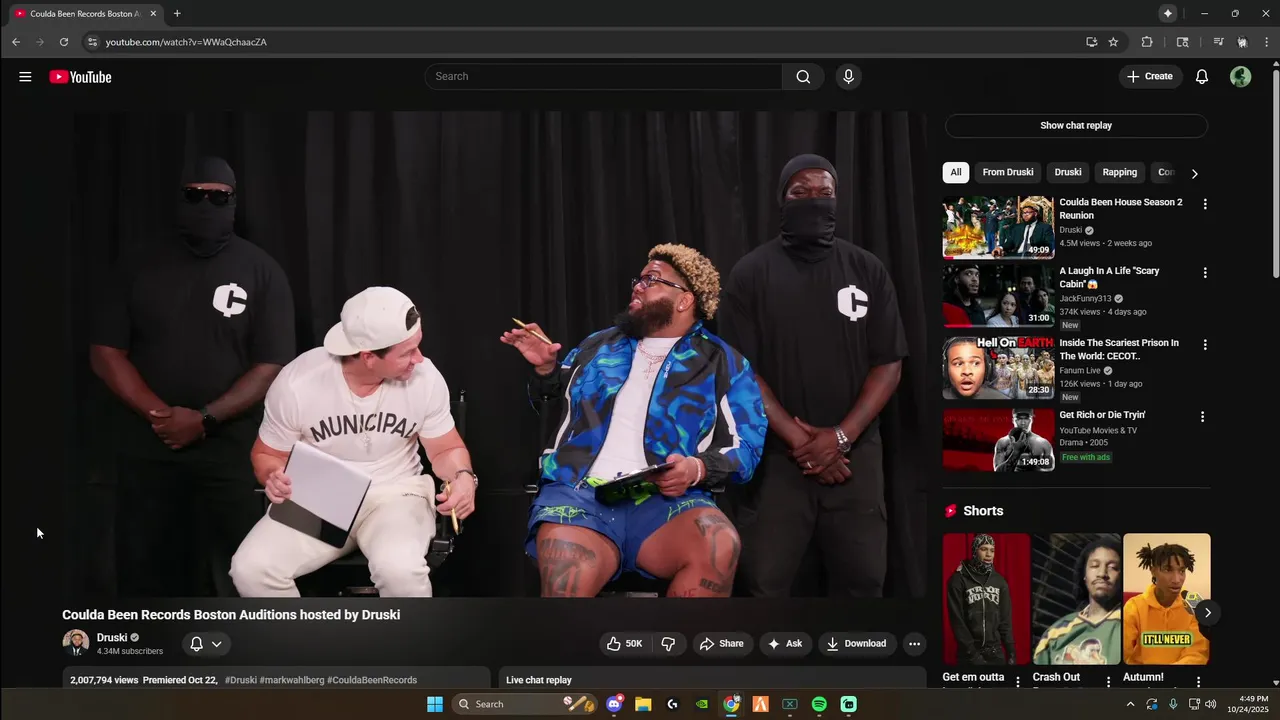Image resolution: width=1280 pixels, height=720 pixels.
Task: Like the video with thumbs-up 50K
Action: [624, 644]
